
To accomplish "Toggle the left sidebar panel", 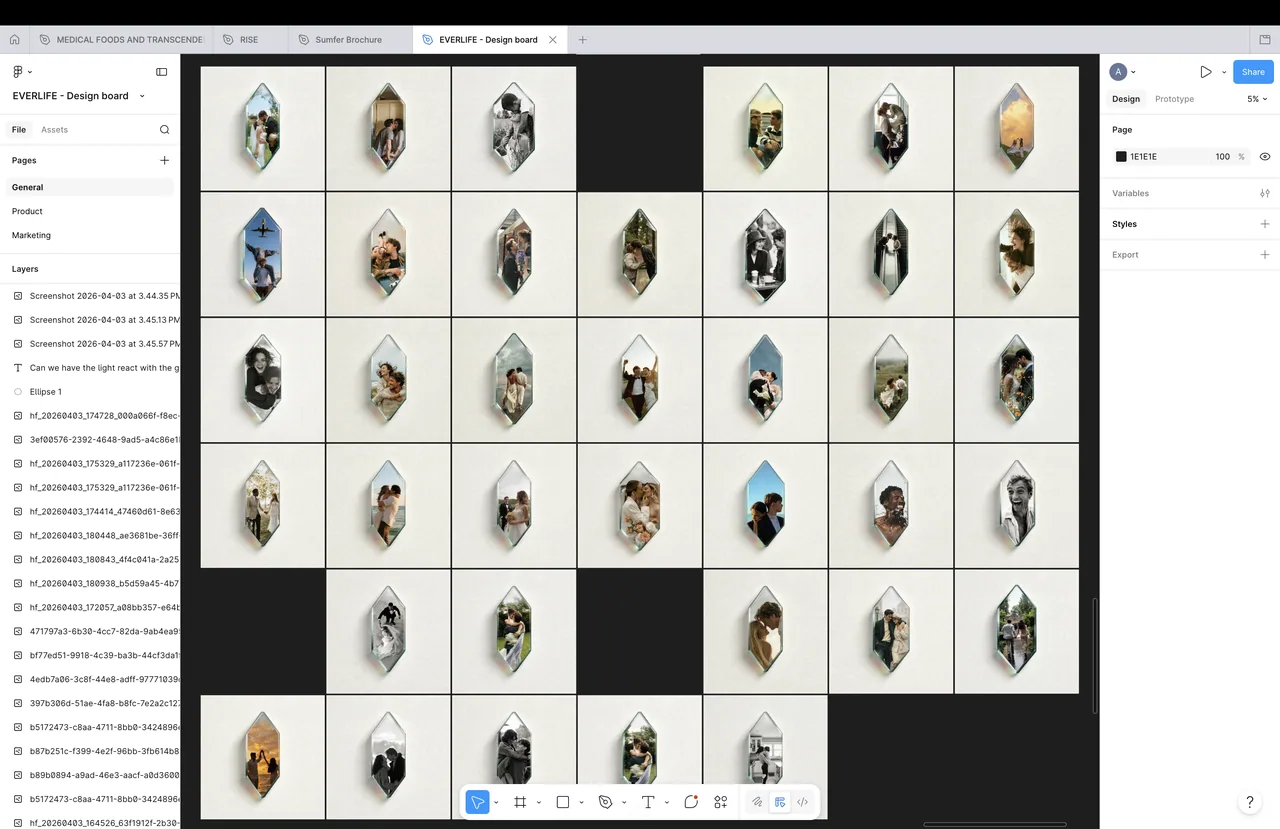I will pos(162,72).
